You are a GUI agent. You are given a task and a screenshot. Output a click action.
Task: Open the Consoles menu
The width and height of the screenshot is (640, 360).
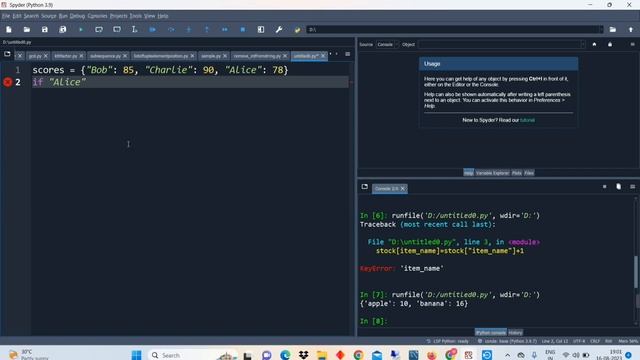(97, 16)
